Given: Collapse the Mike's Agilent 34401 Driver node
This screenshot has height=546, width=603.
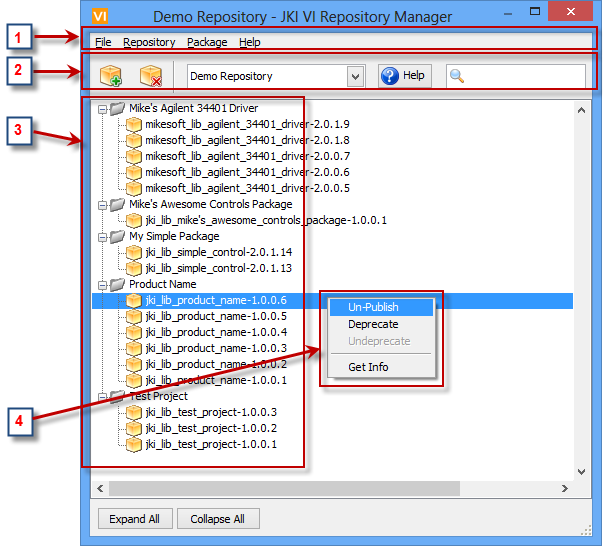Looking at the screenshot, I should pyautogui.click(x=102, y=108).
